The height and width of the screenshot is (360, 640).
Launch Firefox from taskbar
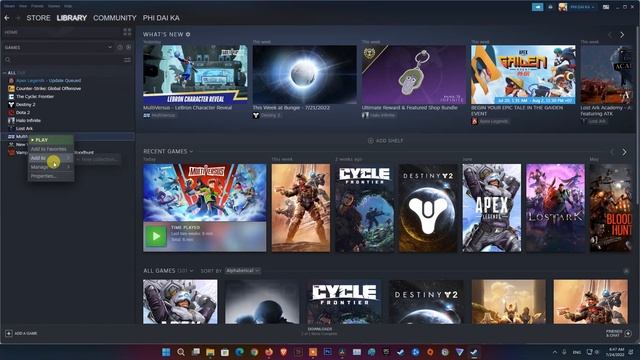(269, 352)
